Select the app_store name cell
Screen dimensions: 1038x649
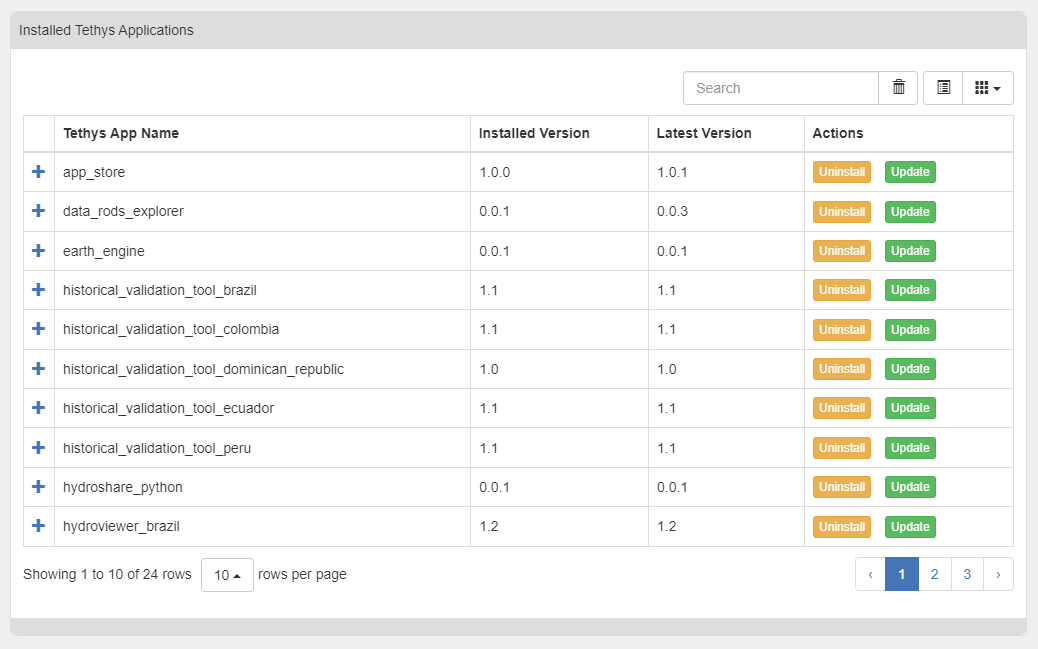pyautogui.click(x=262, y=172)
